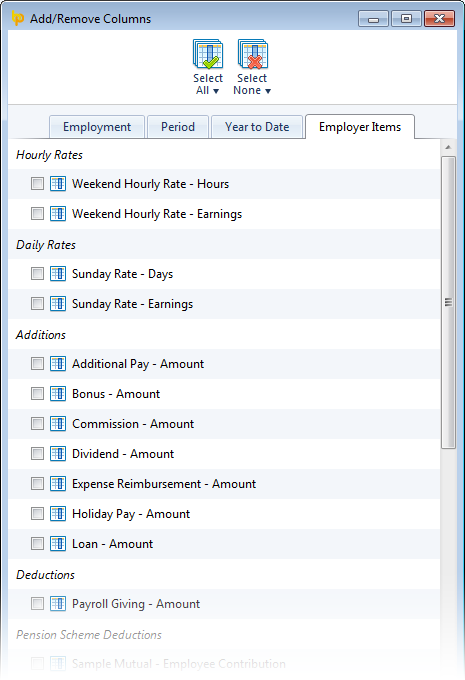Check the Holiday Pay - Amount box

(x=37, y=513)
